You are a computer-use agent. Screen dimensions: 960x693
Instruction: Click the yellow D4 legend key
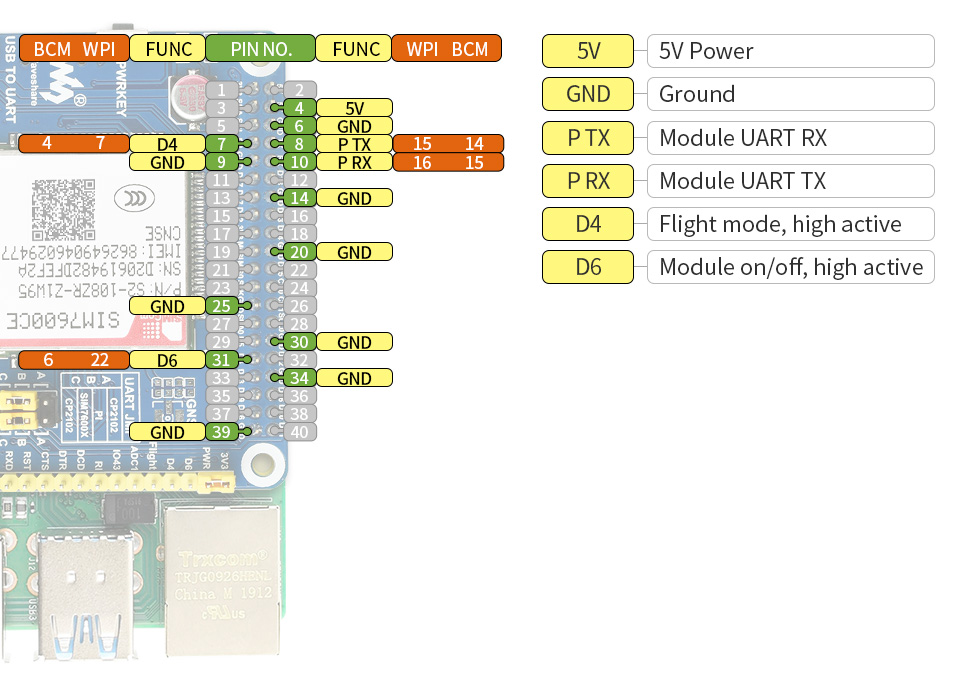pos(588,224)
